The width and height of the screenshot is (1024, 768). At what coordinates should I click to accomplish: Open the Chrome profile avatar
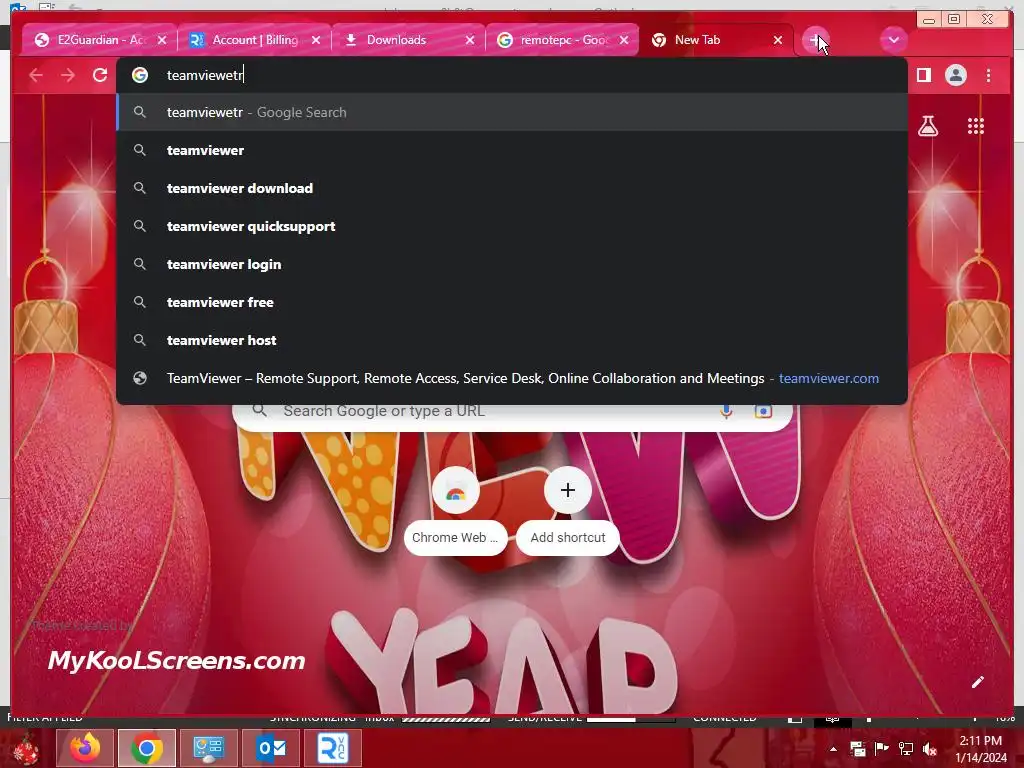click(956, 76)
